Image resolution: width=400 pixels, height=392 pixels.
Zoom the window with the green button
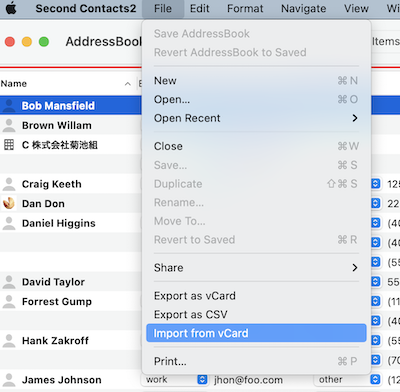tap(44, 42)
